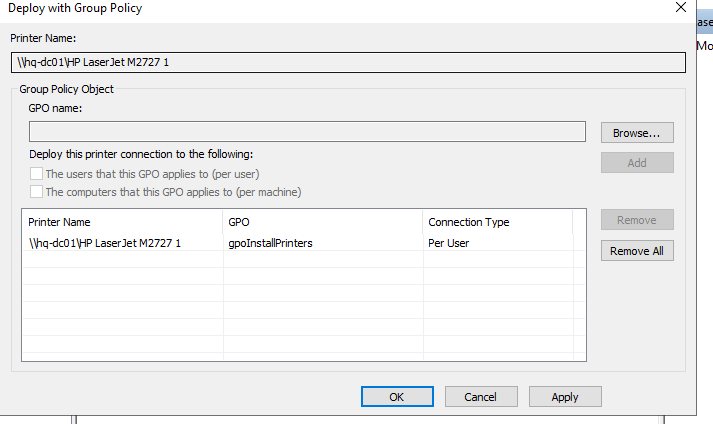Viewport: 713px width, 424px height.
Task: Click the Browse... button
Action: coord(637,132)
